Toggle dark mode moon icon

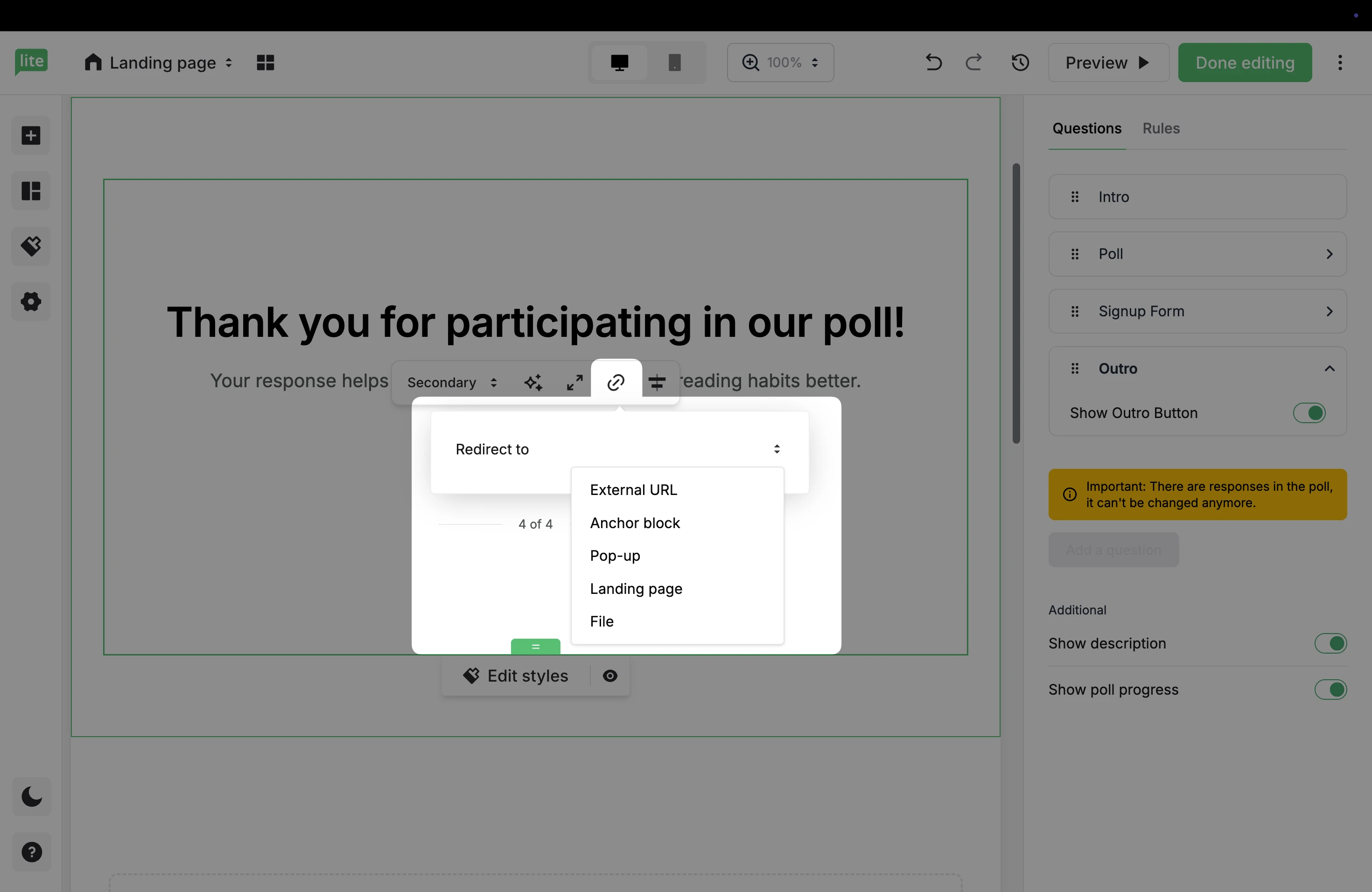pos(31,796)
